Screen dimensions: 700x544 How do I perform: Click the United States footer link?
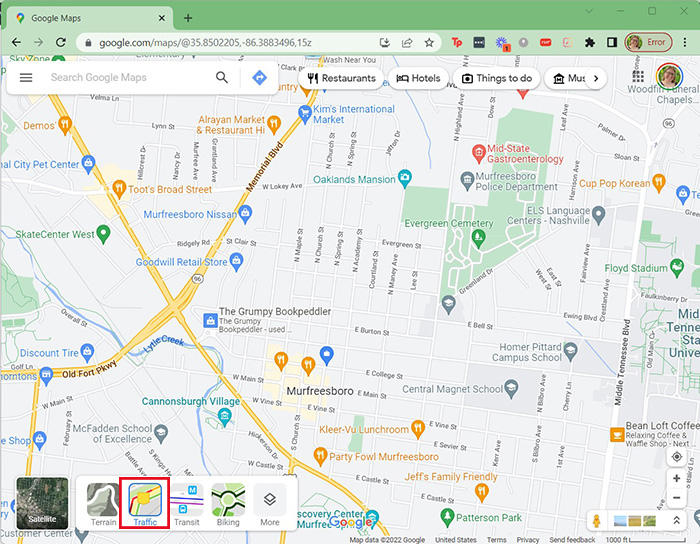click(455, 540)
